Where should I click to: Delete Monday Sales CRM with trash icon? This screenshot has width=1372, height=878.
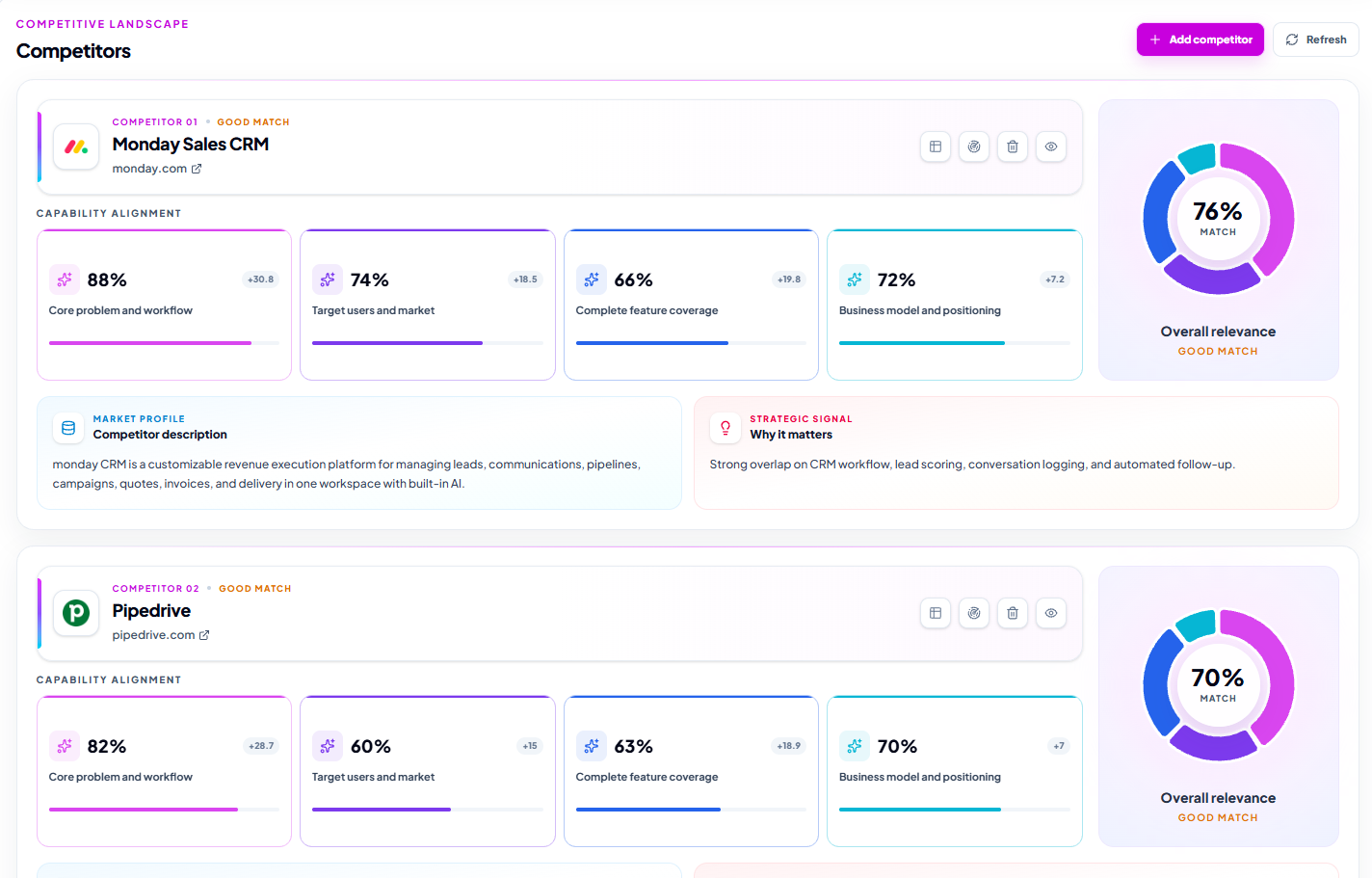click(1013, 146)
